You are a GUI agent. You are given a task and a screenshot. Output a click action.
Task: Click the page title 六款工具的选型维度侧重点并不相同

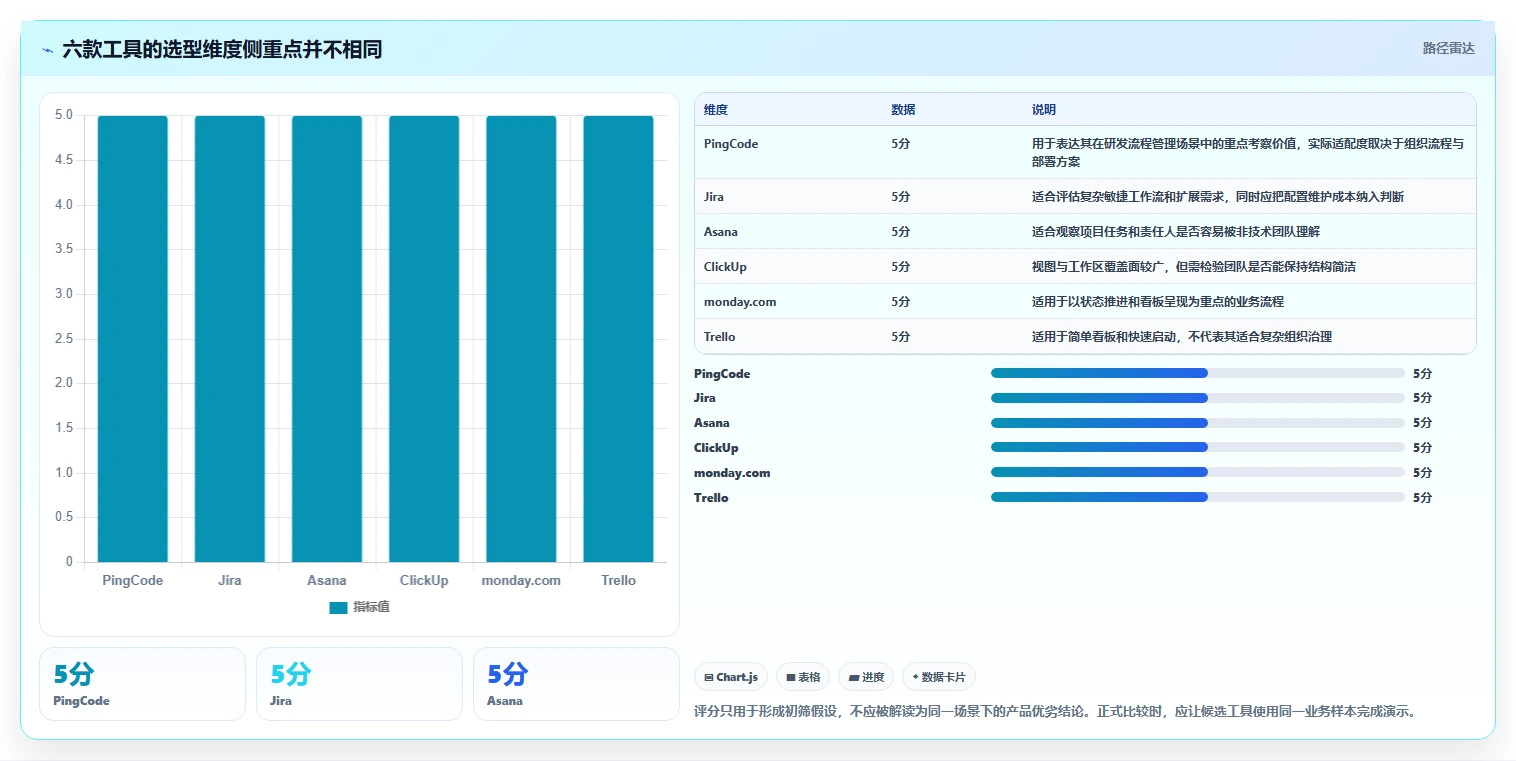[x=222, y=49]
